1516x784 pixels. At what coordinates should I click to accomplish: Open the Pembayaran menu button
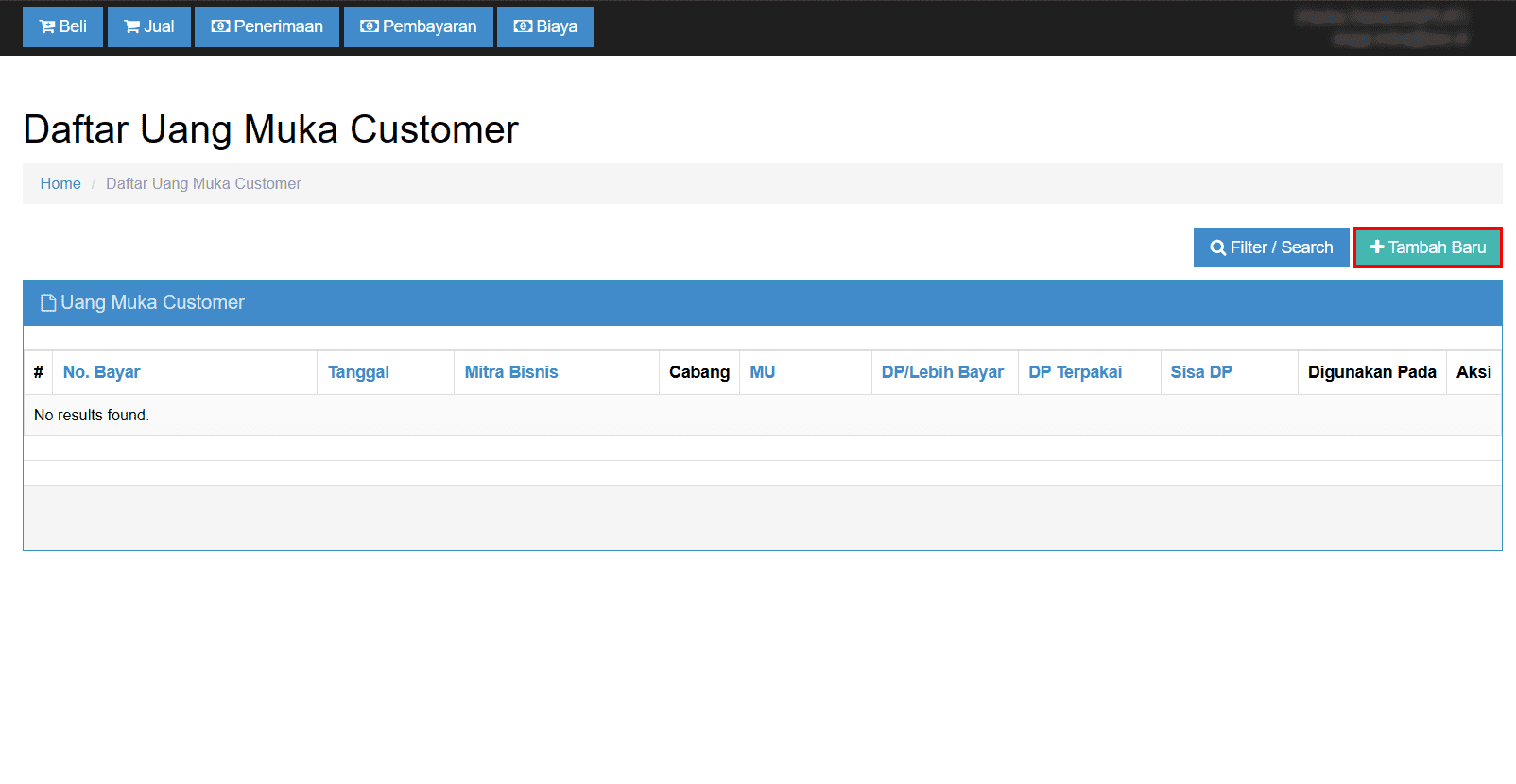tap(419, 26)
